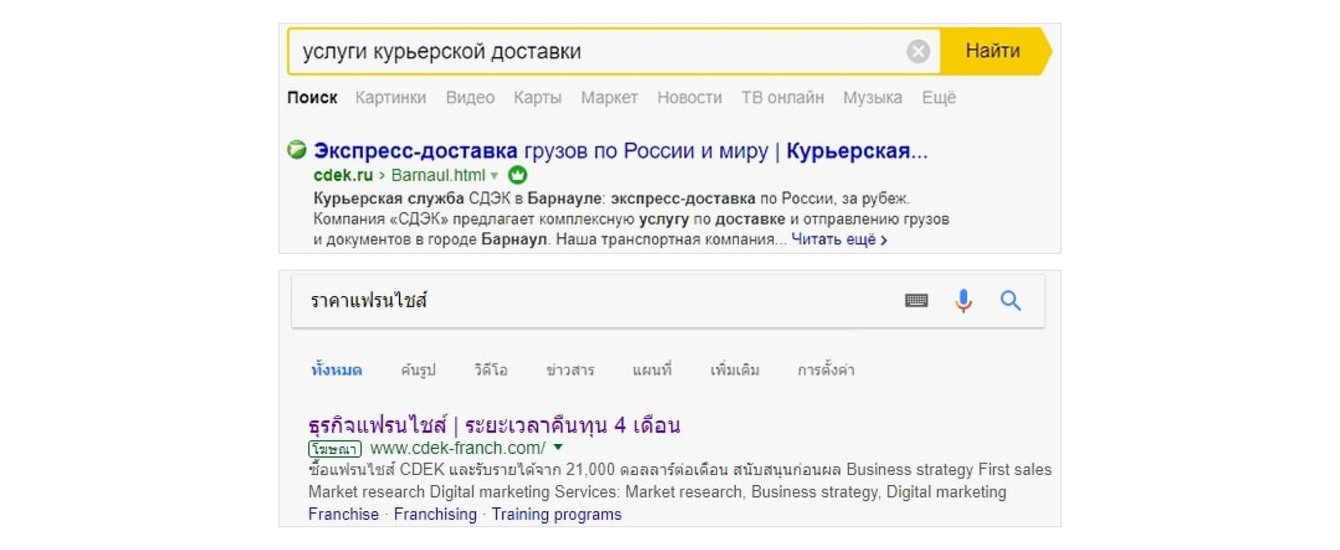1340x550 pixels.
Task: Start voice search with microphone
Action: click(963, 301)
